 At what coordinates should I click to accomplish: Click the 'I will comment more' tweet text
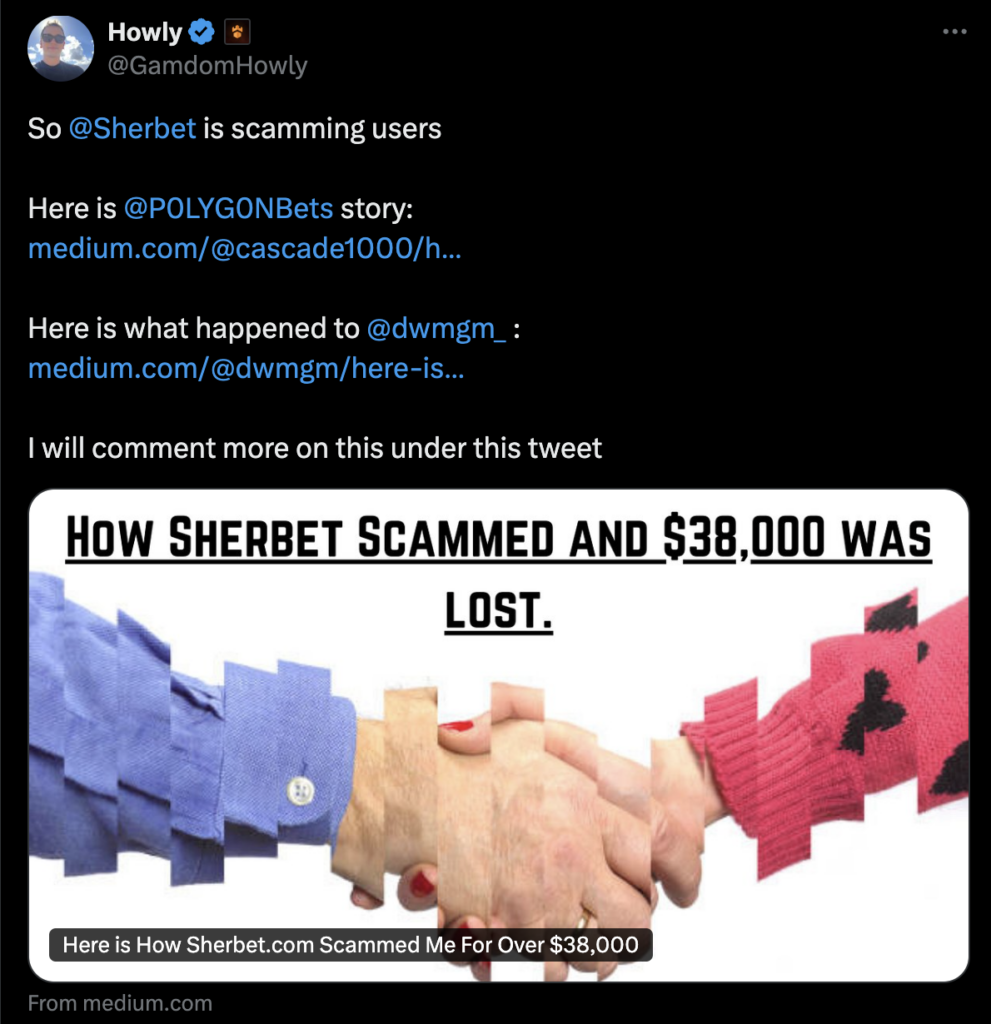click(314, 448)
